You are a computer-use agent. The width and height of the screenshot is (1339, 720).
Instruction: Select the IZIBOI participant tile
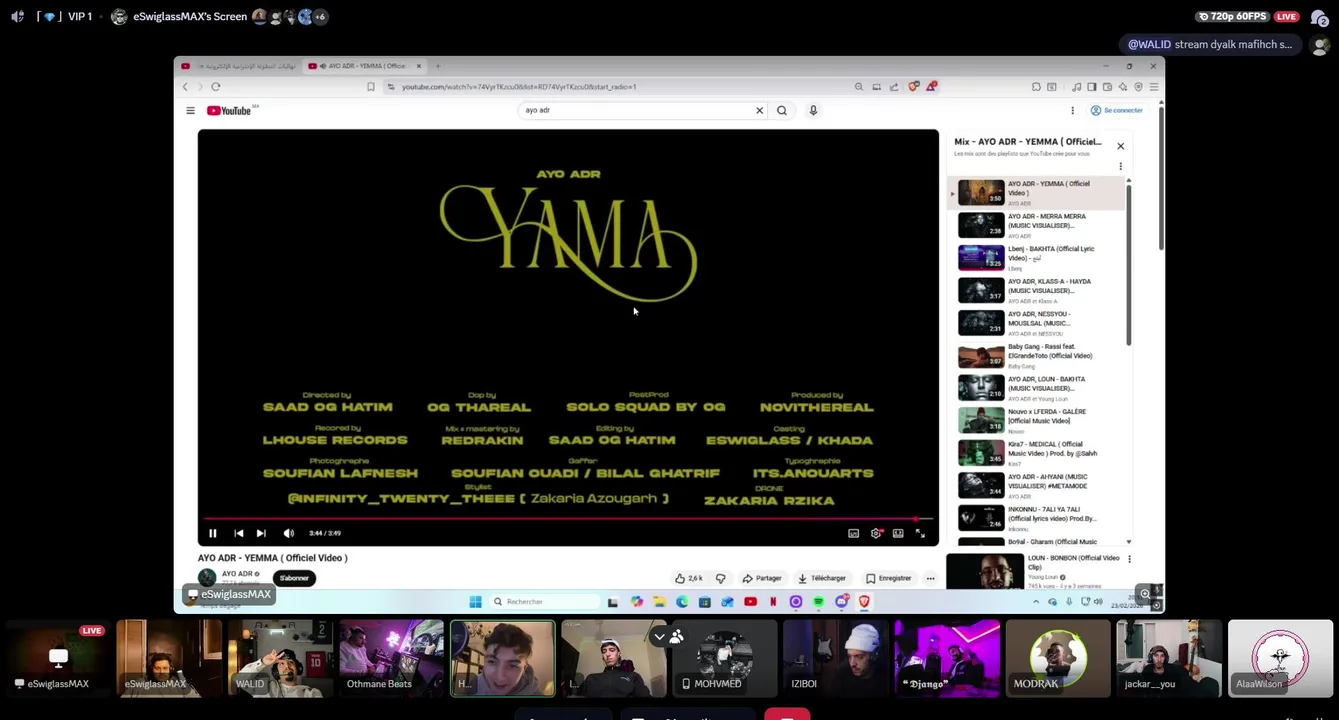tap(836, 658)
